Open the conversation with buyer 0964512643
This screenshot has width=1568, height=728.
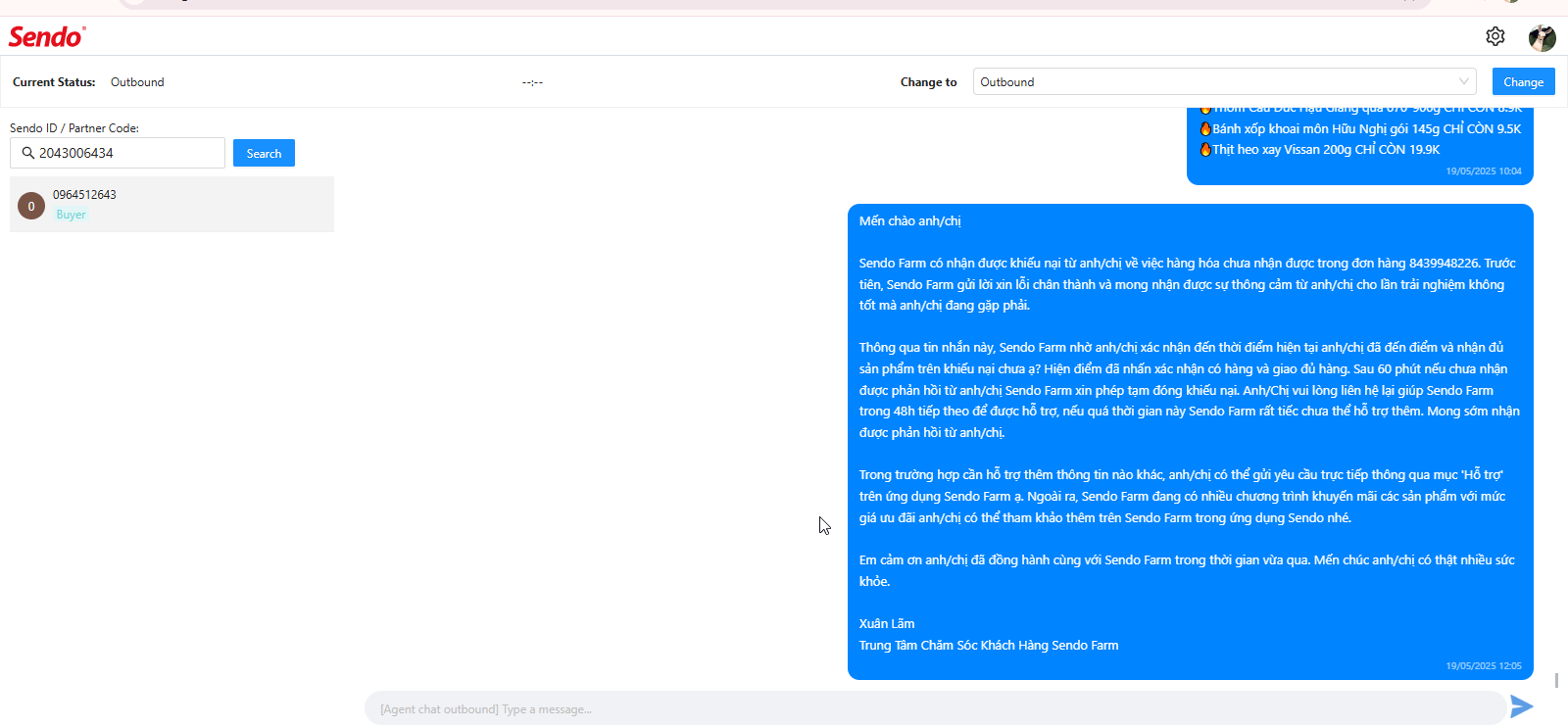pyautogui.click(x=171, y=205)
